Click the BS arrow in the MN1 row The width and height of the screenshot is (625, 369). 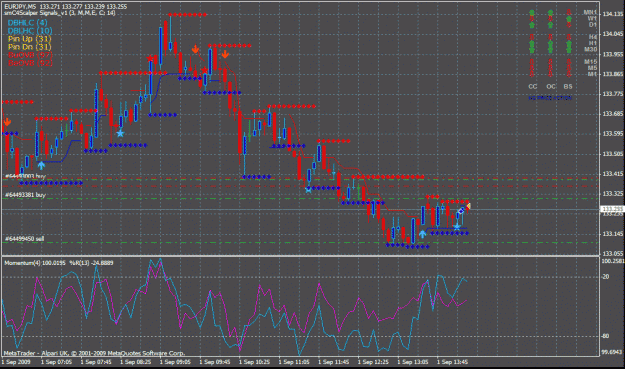(569, 12)
